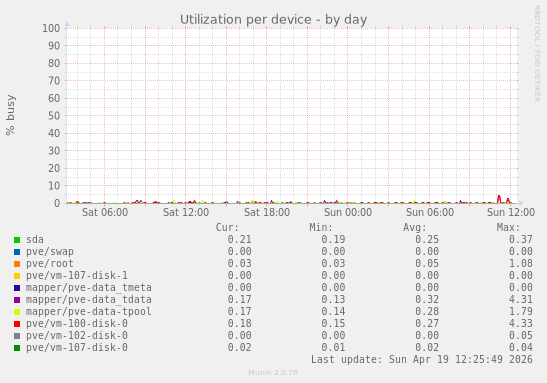Click the mapper/pve-data_tmeta dark blue swatch
547x383 pixels.
(17, 288)
